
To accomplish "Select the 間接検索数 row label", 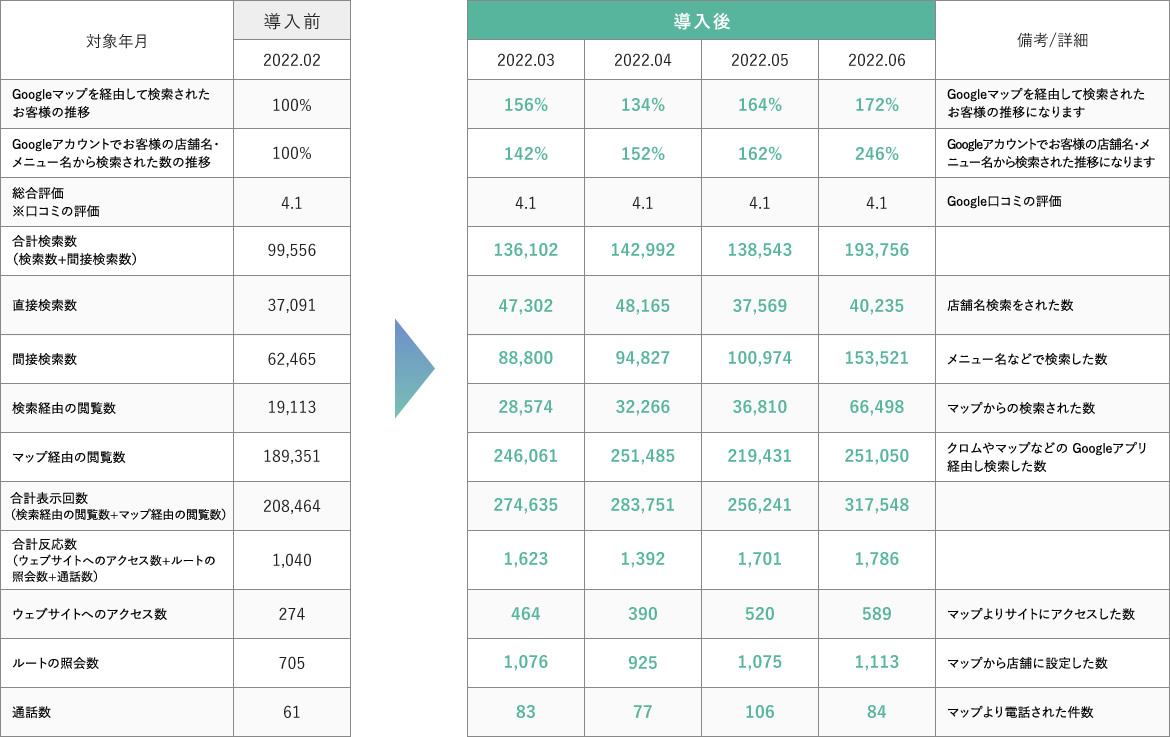I will pyautogui.click(x=45, y=359).
